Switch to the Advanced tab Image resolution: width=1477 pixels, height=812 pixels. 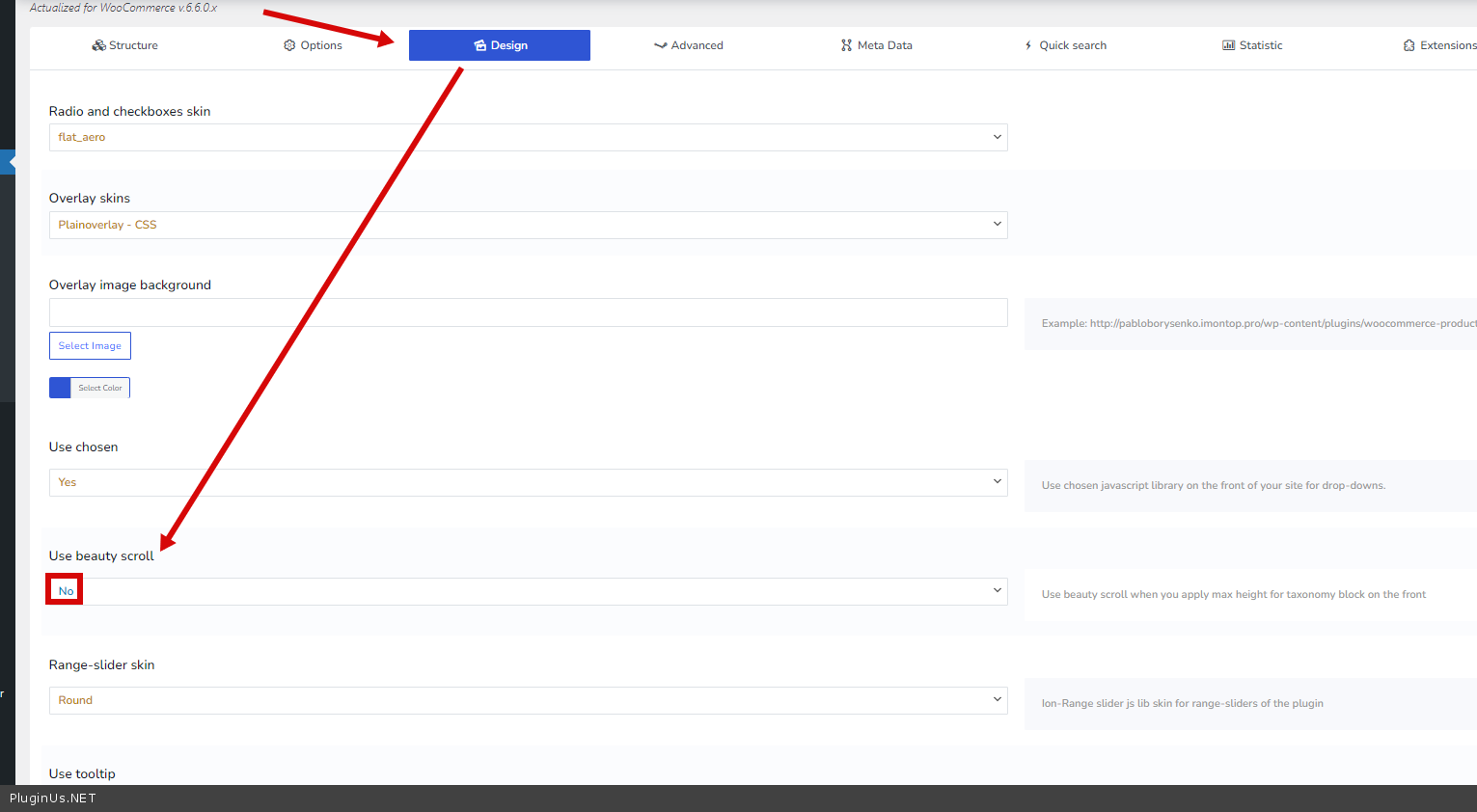click(697, 45)
